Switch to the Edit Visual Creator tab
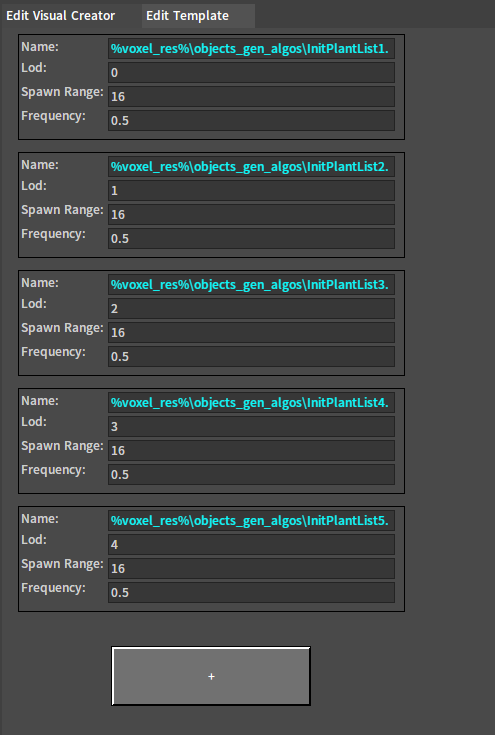Viewport: 495px width, 735px height. 60,15
